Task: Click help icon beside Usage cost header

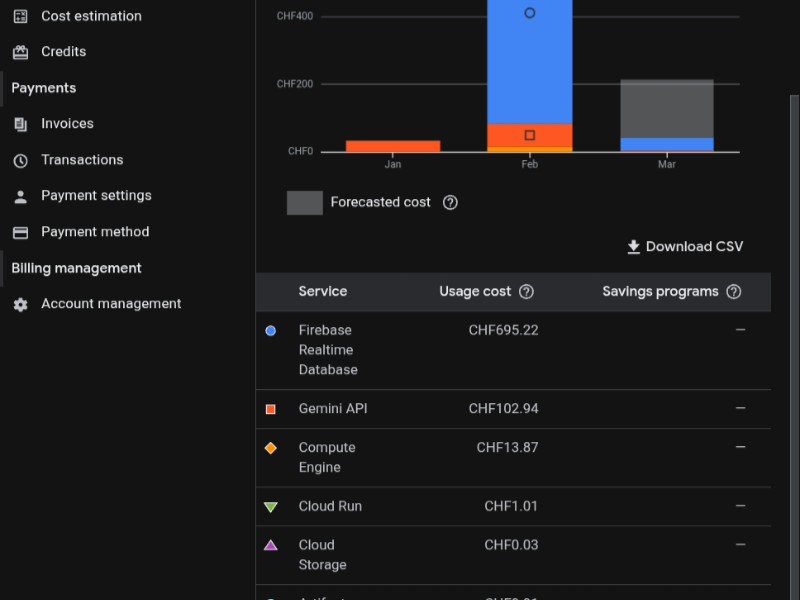Action: 526,292
